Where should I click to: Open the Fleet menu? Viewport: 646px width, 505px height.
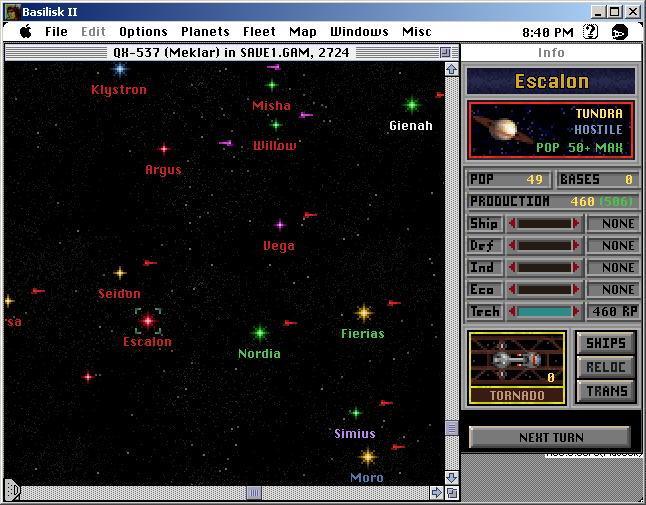tap(259, 32)
